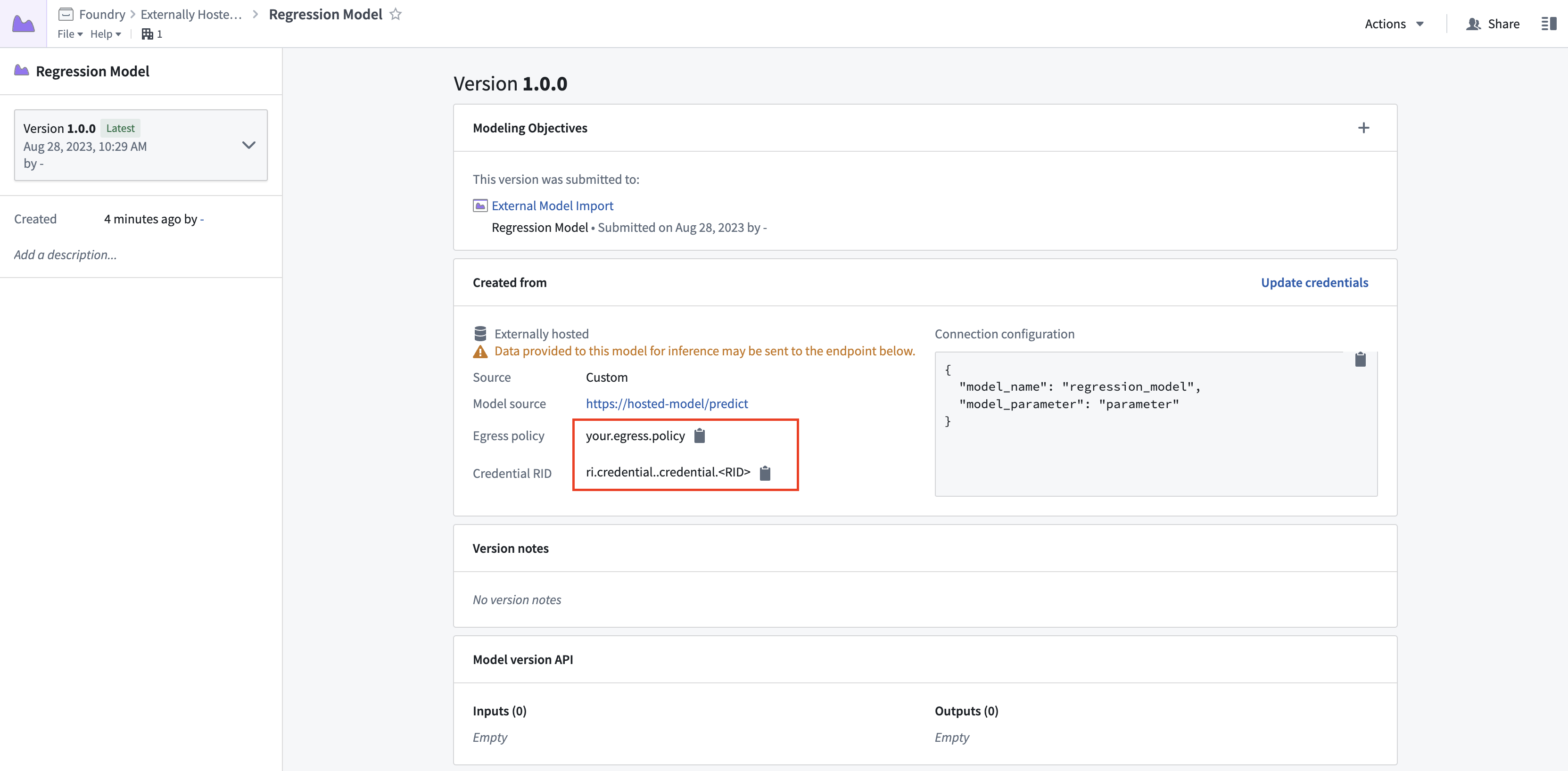Click the Model version API heading

pyautogui.click(x=522, y=660)
